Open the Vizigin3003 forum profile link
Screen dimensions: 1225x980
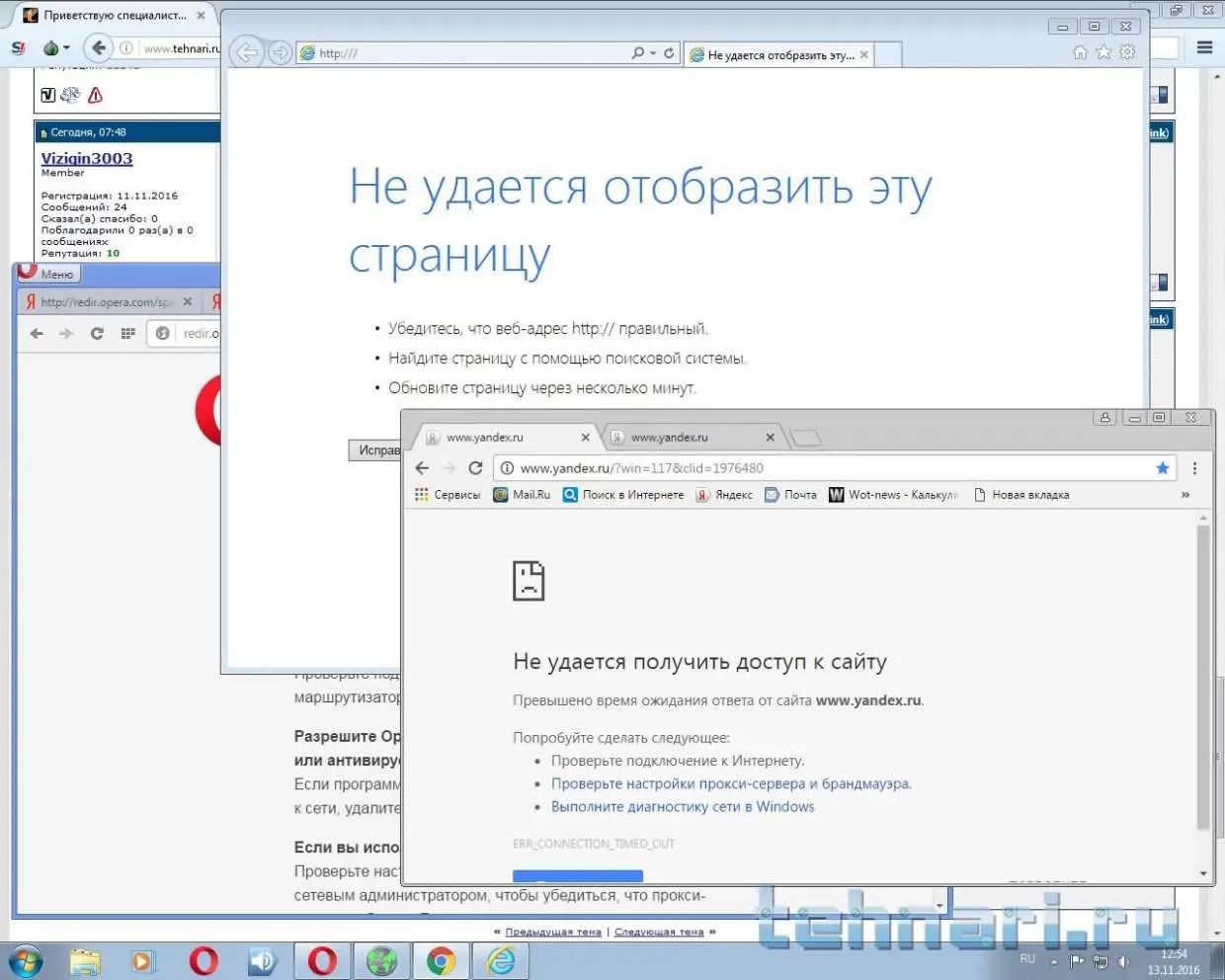pyautogui.click(x=87, y=158)
